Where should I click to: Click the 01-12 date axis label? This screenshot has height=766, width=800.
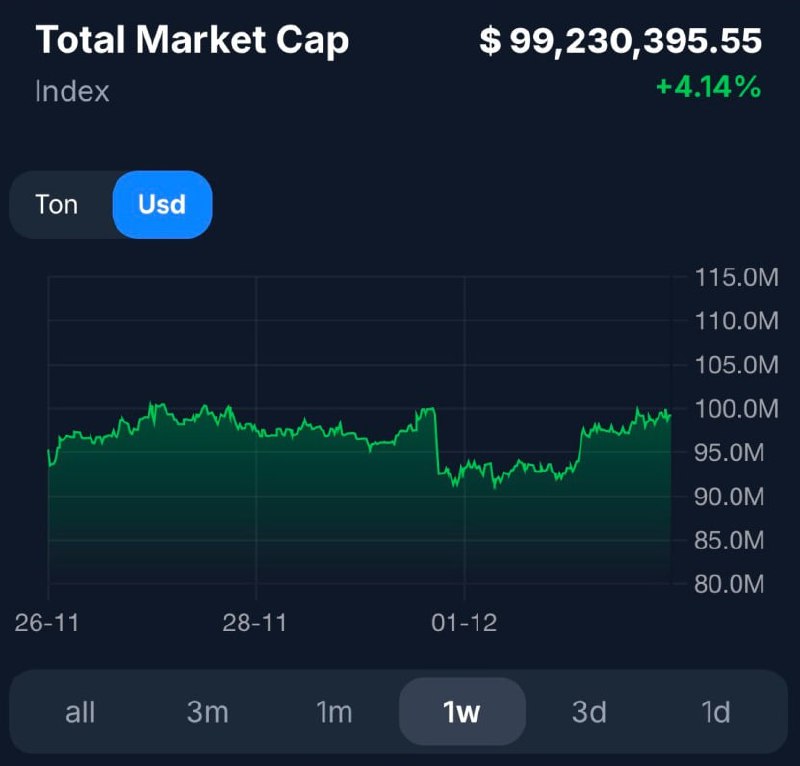[x=464, y=623]
